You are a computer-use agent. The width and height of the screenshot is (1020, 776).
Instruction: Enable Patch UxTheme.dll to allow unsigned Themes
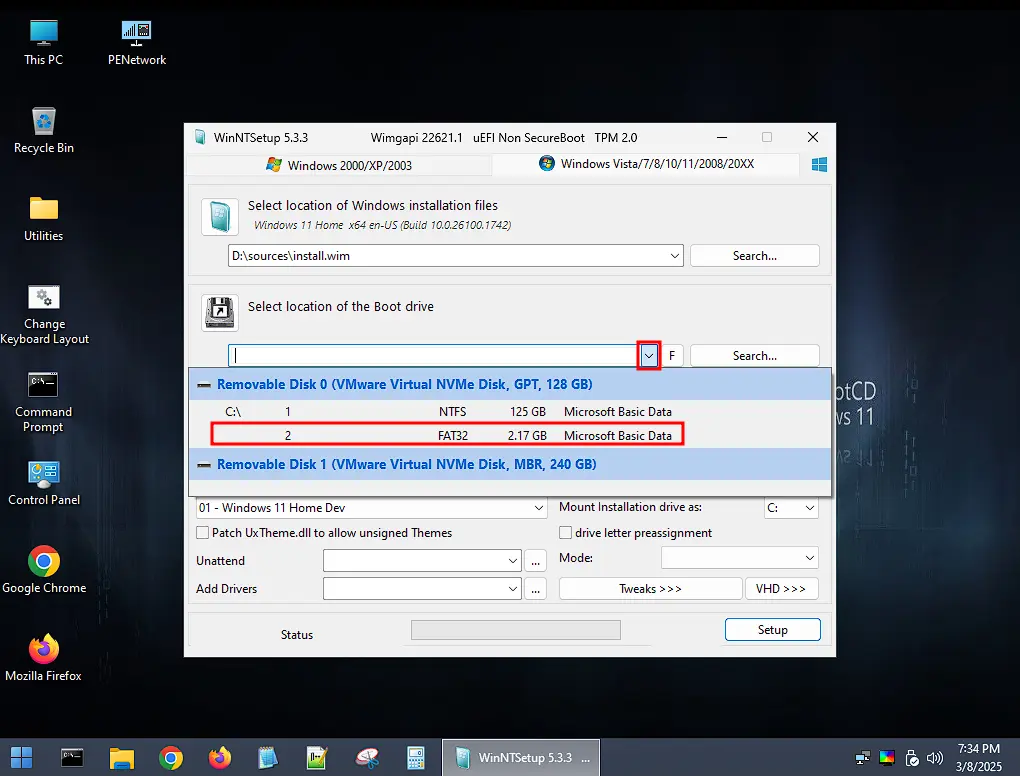pyautogui.click(x=202, y=533)
